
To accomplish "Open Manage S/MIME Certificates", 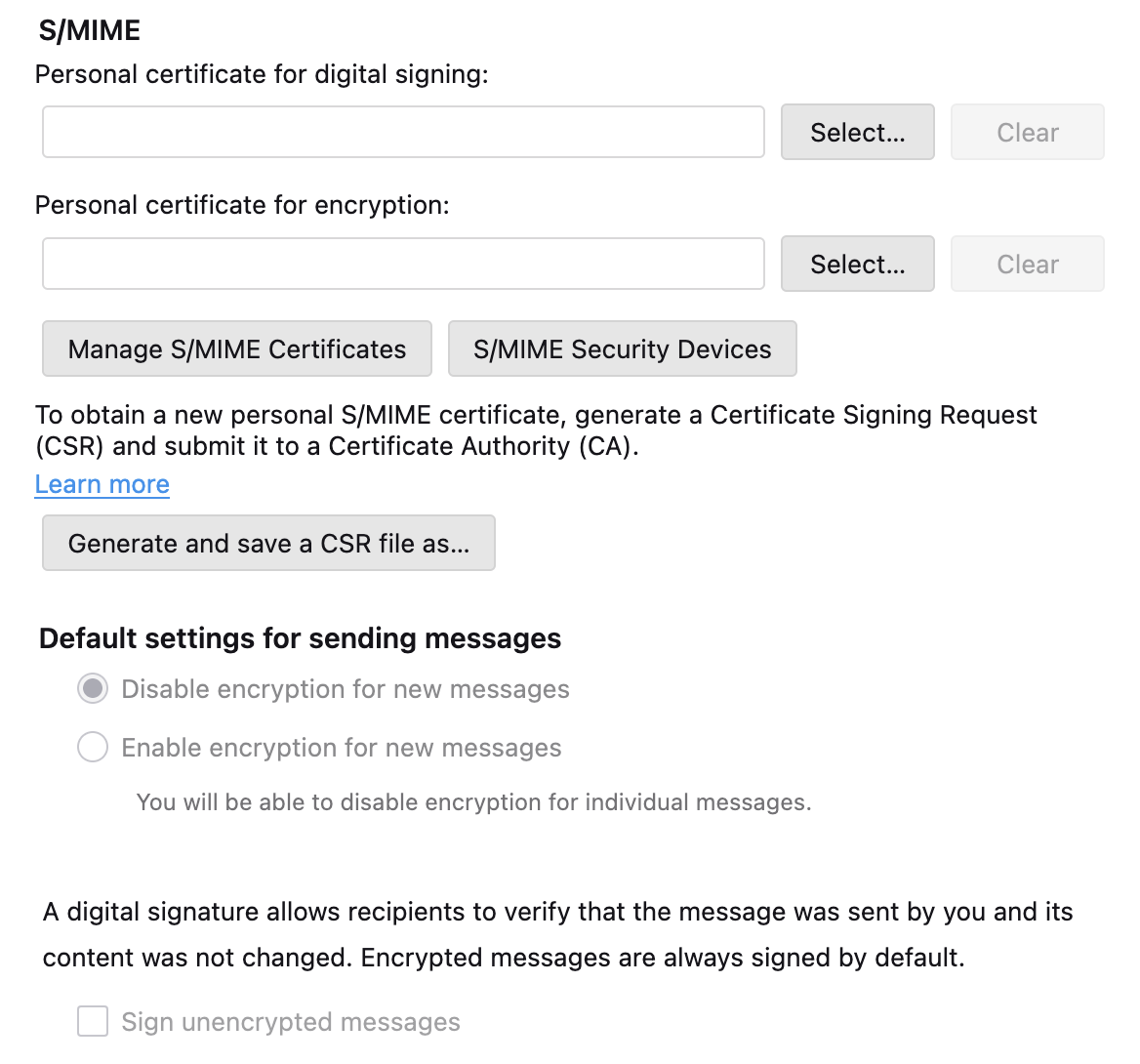I will [237, 348].
